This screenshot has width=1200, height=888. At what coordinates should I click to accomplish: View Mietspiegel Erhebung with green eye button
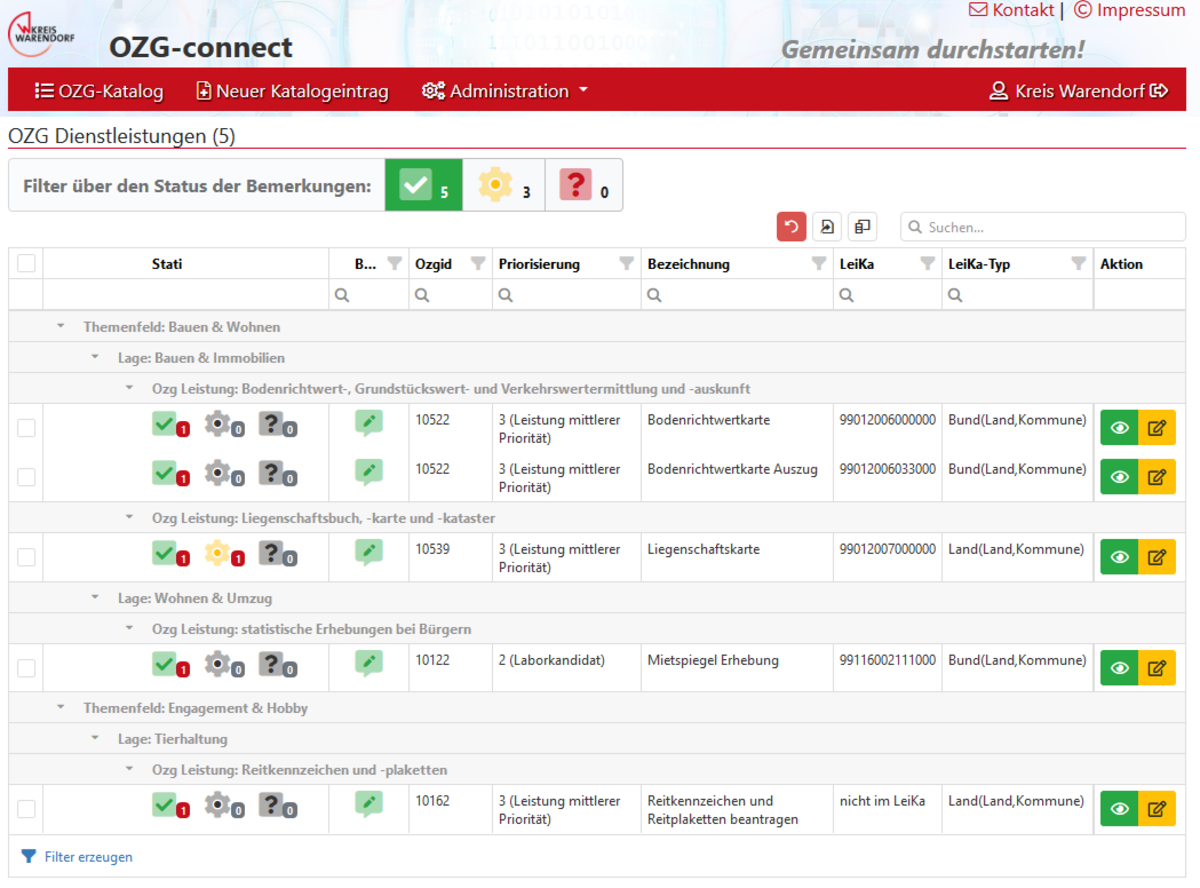pos(1119,668)
